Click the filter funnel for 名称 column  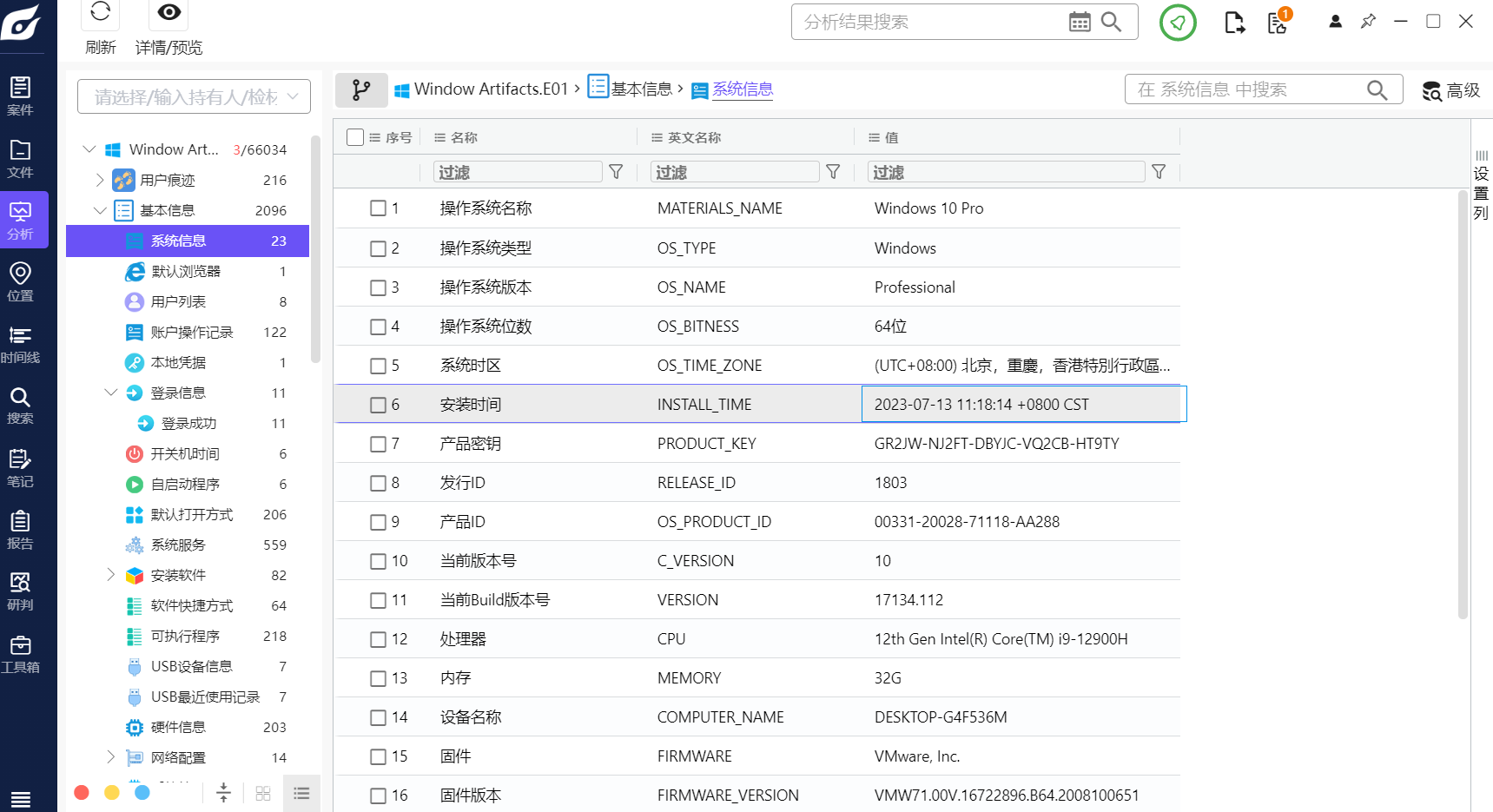coord(616,172)
